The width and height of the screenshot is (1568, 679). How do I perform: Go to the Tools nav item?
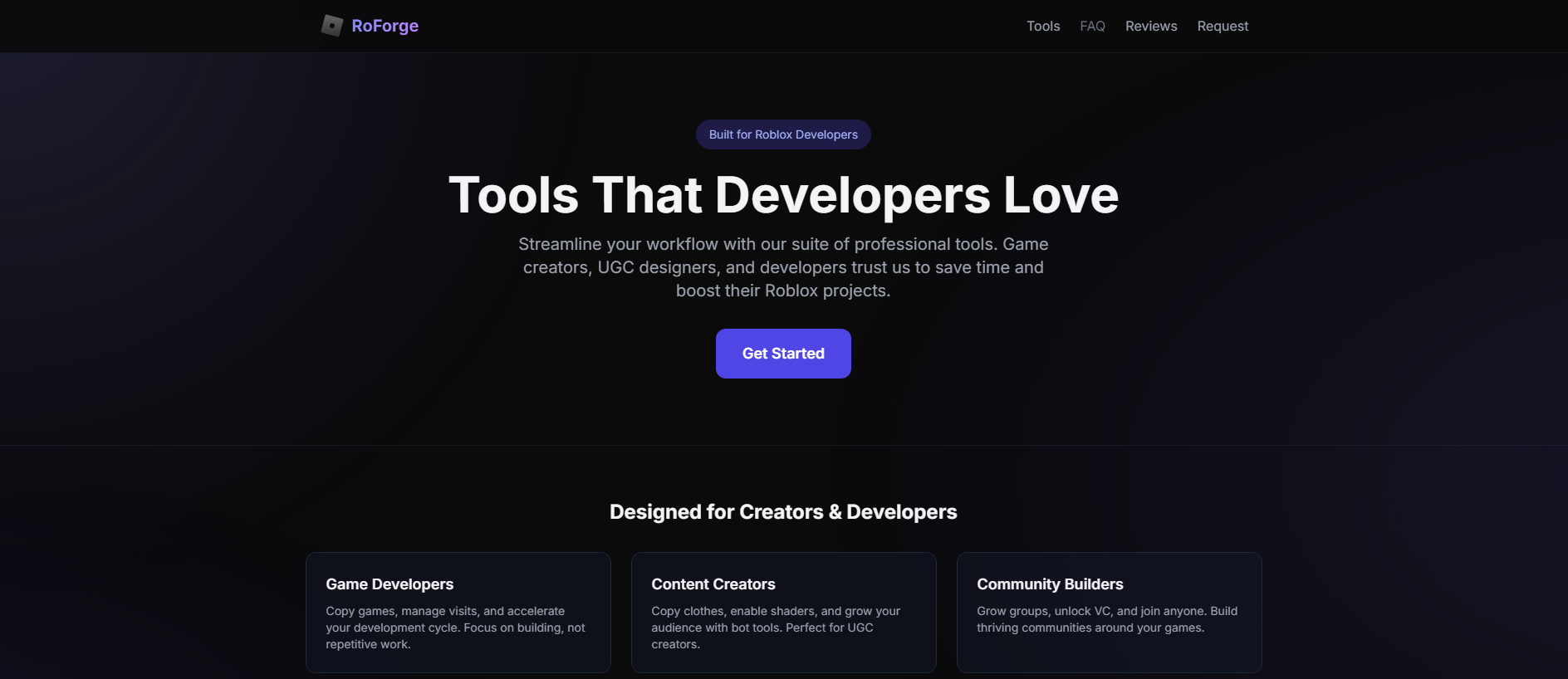pyautogui.click(x=1043, y=27)
